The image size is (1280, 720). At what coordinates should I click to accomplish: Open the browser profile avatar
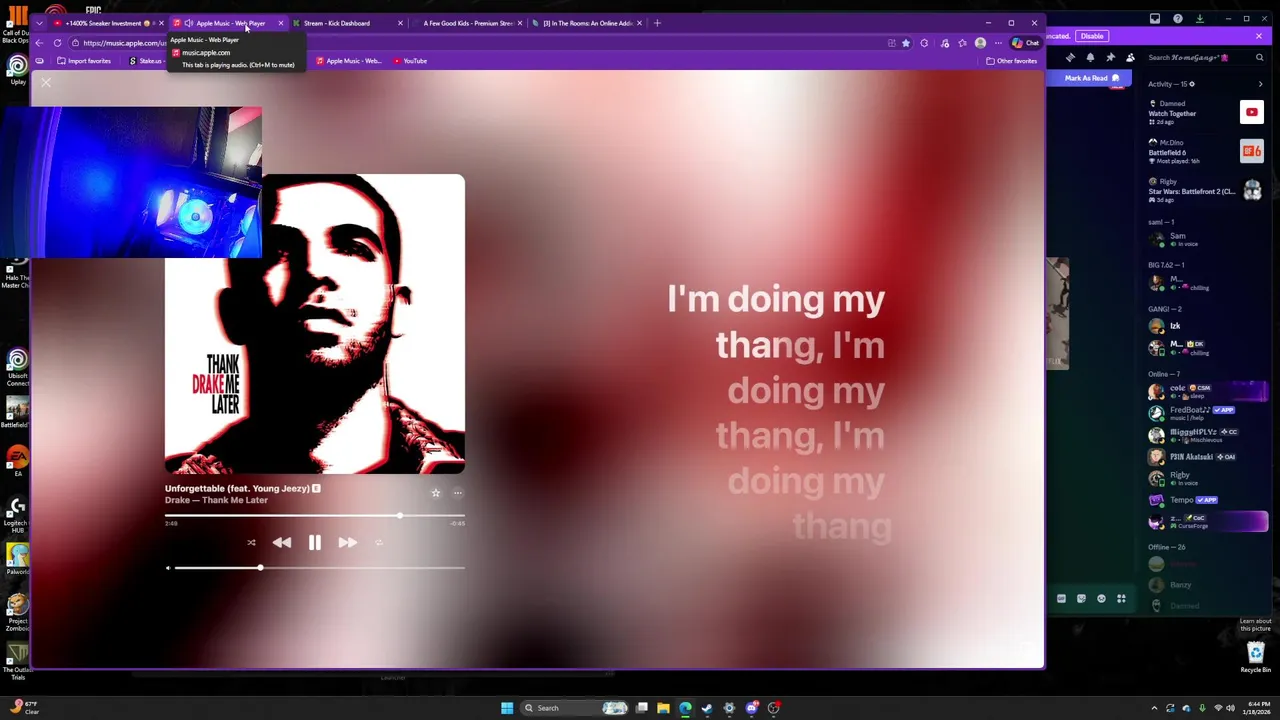pos(980,43)
